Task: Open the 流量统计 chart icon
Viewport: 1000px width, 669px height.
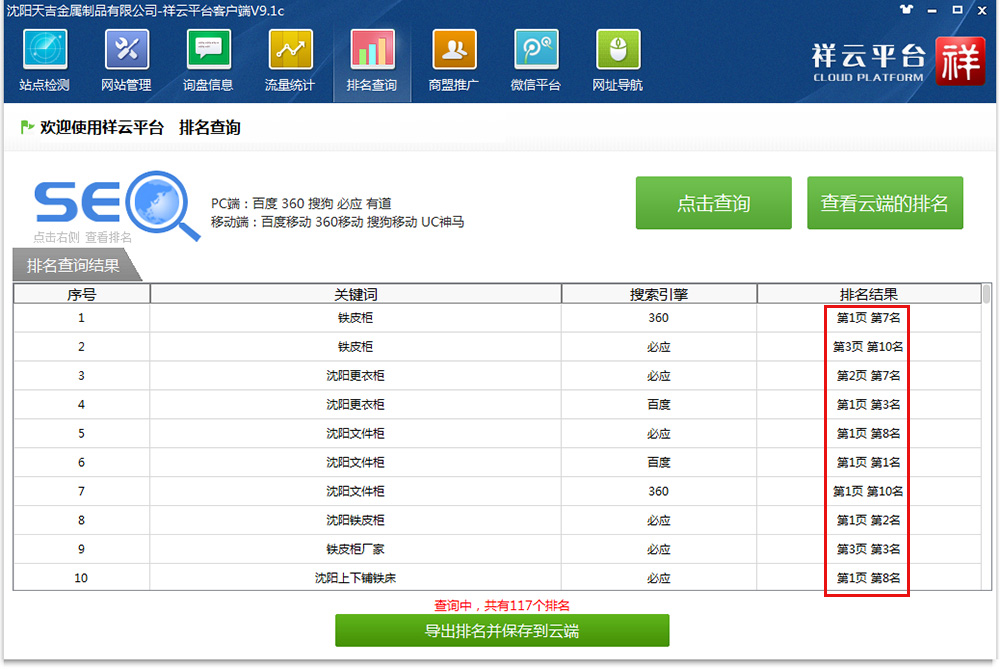Action: (x=290, y=49)
